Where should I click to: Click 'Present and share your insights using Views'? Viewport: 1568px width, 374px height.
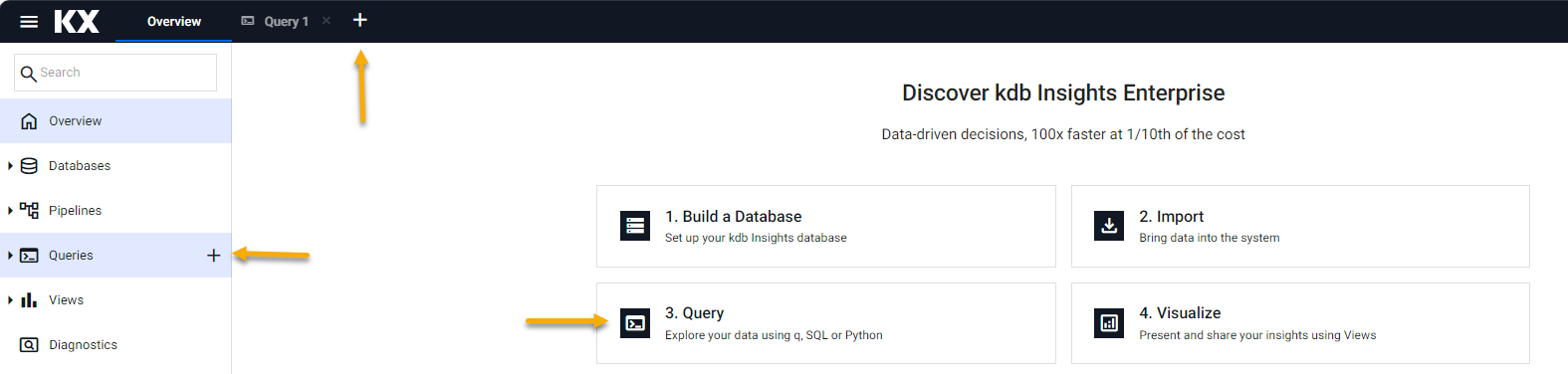(1257, 335)
